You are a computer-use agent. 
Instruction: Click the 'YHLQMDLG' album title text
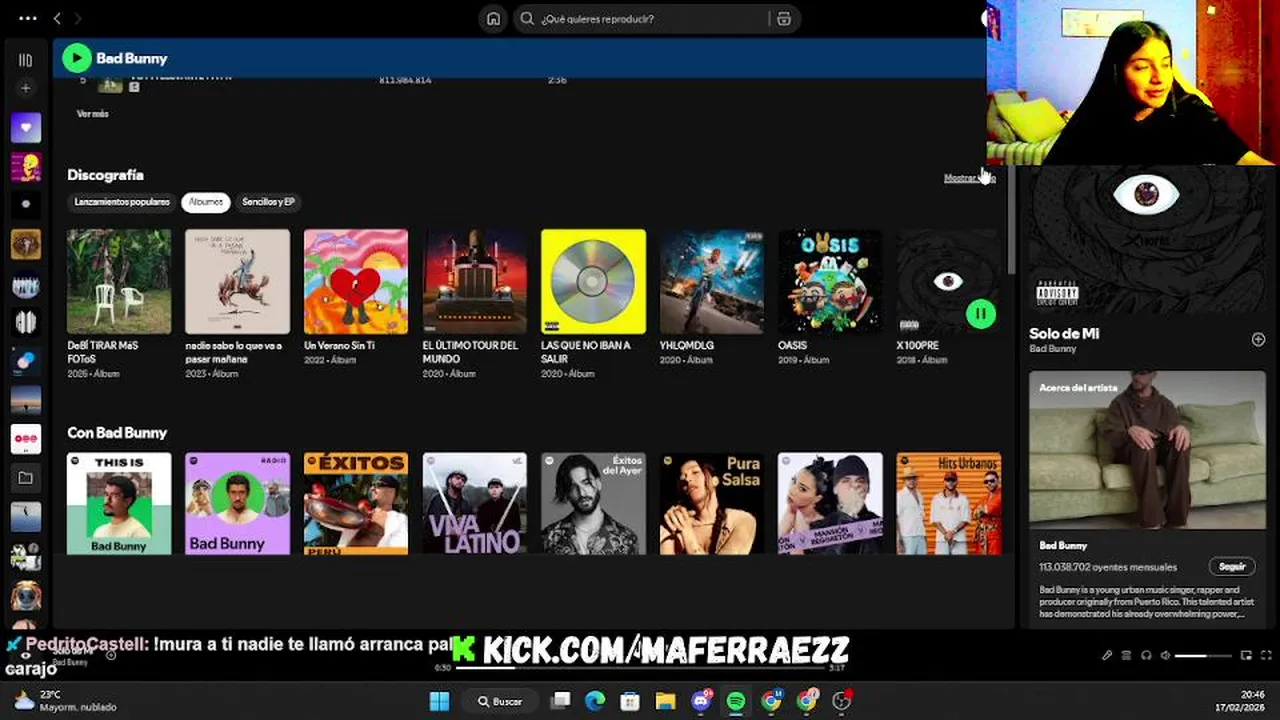point(686,345)
